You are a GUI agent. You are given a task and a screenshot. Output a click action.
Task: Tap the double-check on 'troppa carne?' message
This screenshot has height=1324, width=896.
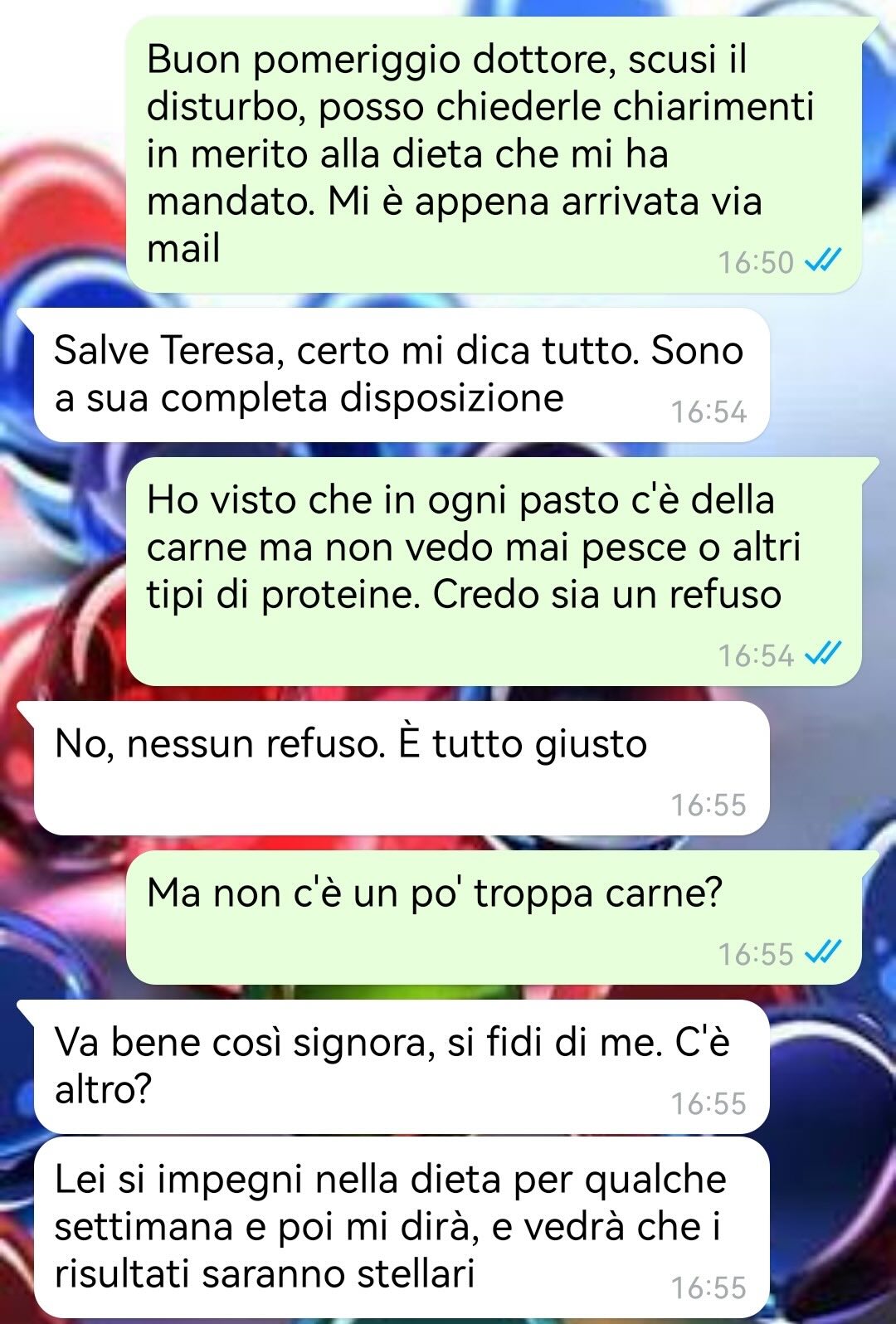click(824, 953)
